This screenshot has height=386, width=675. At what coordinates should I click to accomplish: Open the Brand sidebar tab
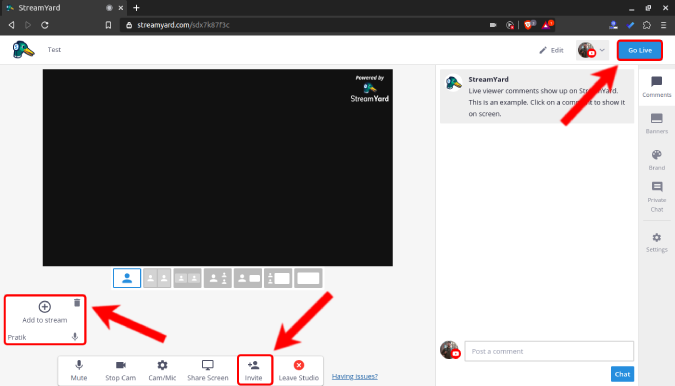coord(656,160)
